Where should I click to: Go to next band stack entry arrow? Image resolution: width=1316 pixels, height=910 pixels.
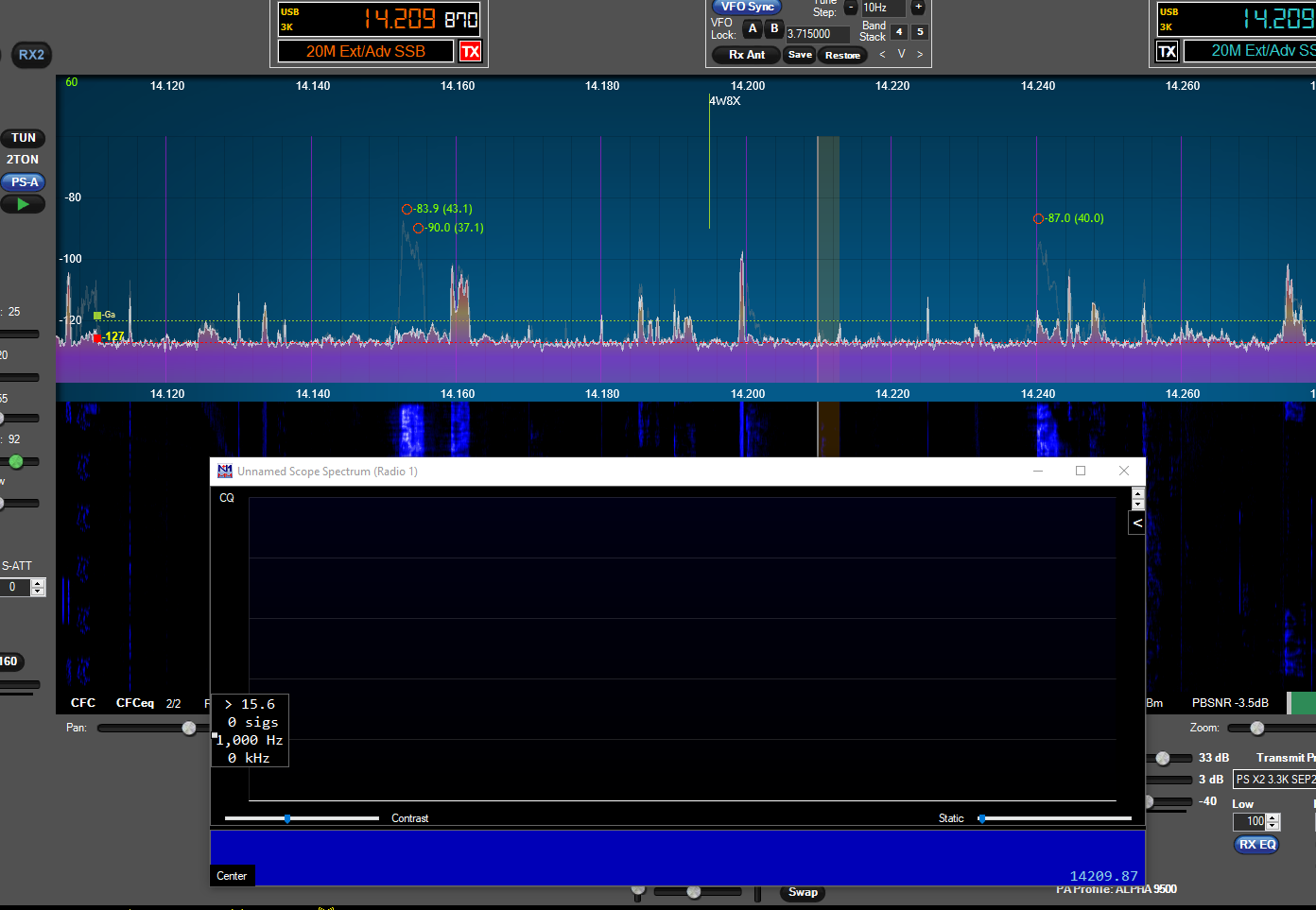point(920,55)
